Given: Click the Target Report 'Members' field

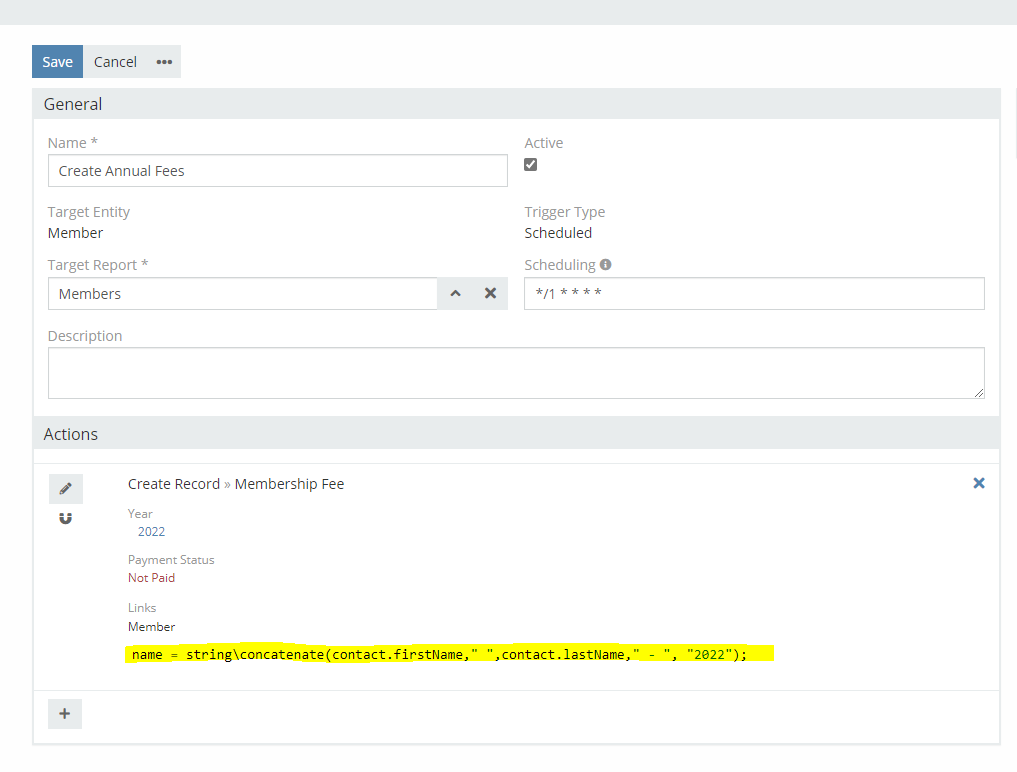Looking at the screenshot, I should pyautogui.click(x=242, y=294).
